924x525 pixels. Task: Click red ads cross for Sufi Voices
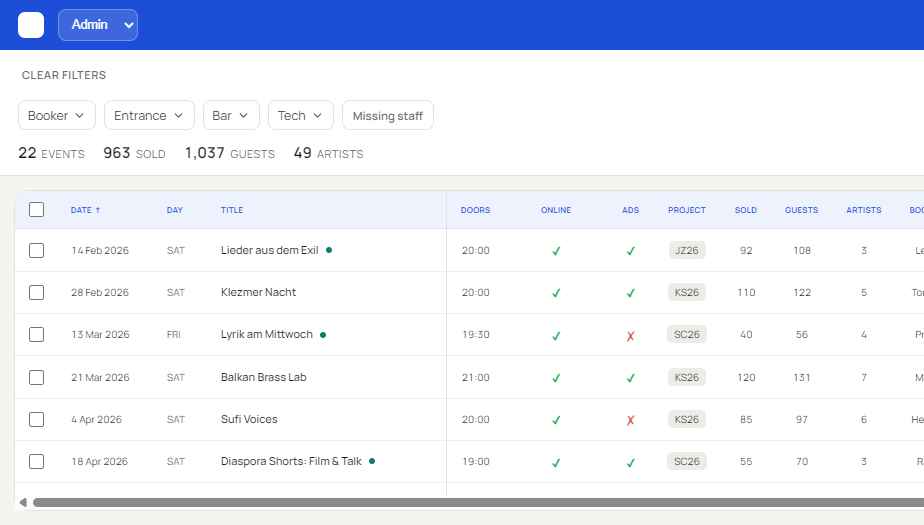click(631, 420)
